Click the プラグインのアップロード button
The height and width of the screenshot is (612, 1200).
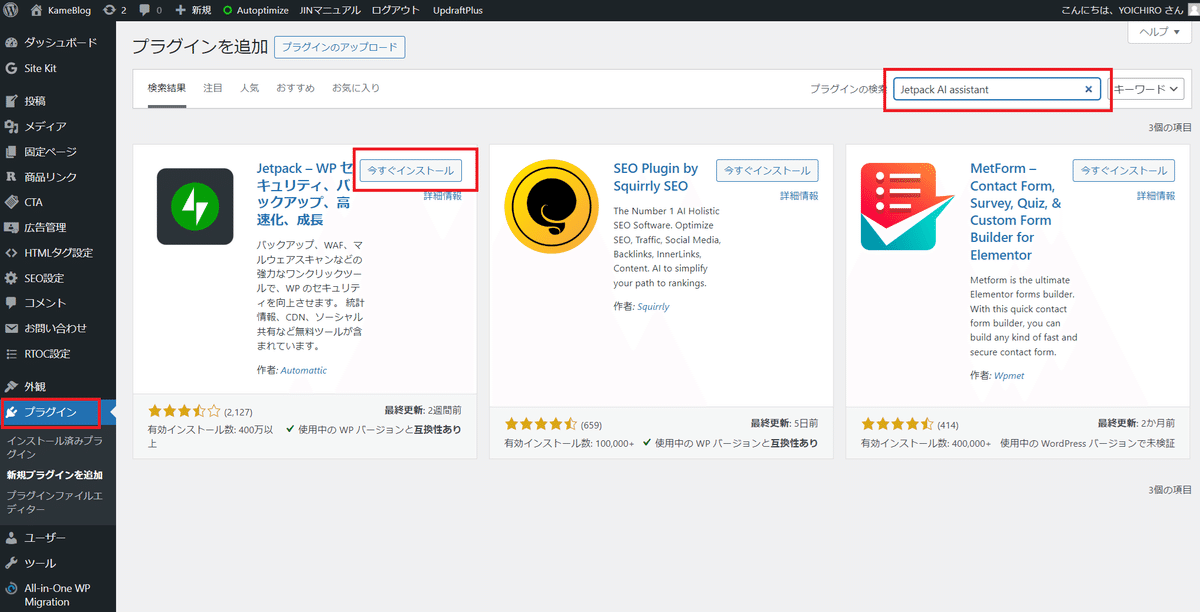point(339,47)
